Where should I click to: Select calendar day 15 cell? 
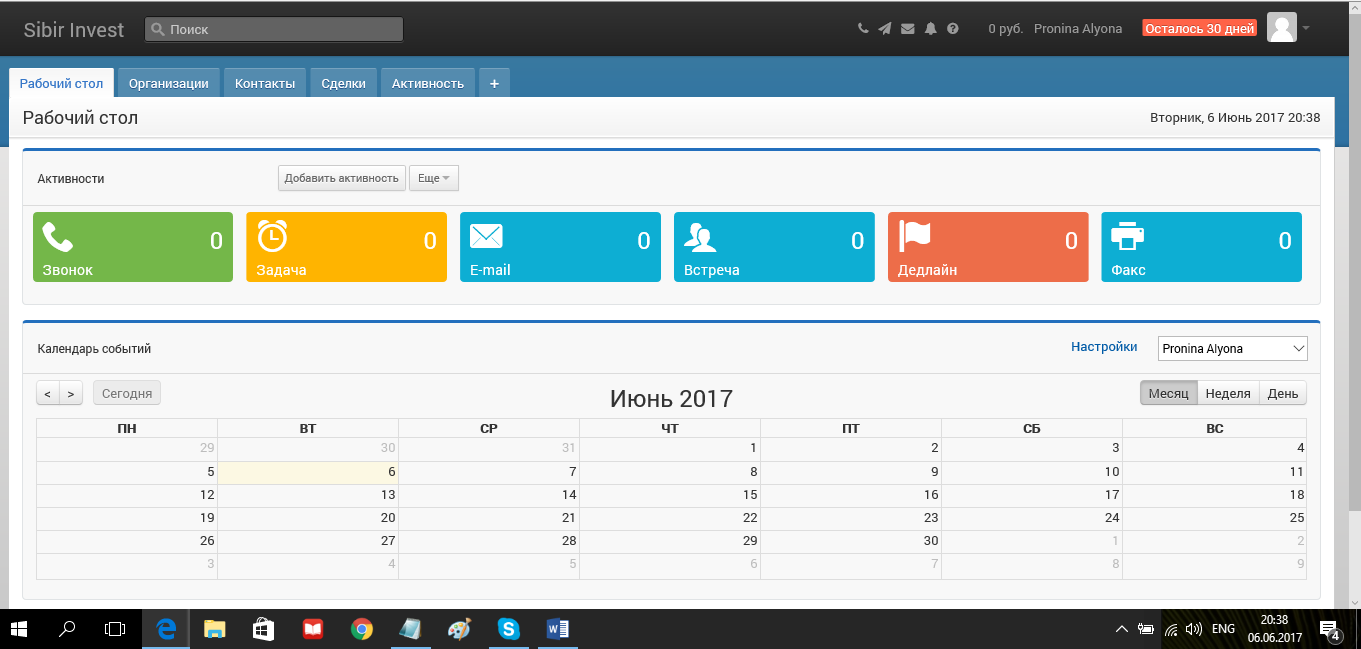pos(670,495)
